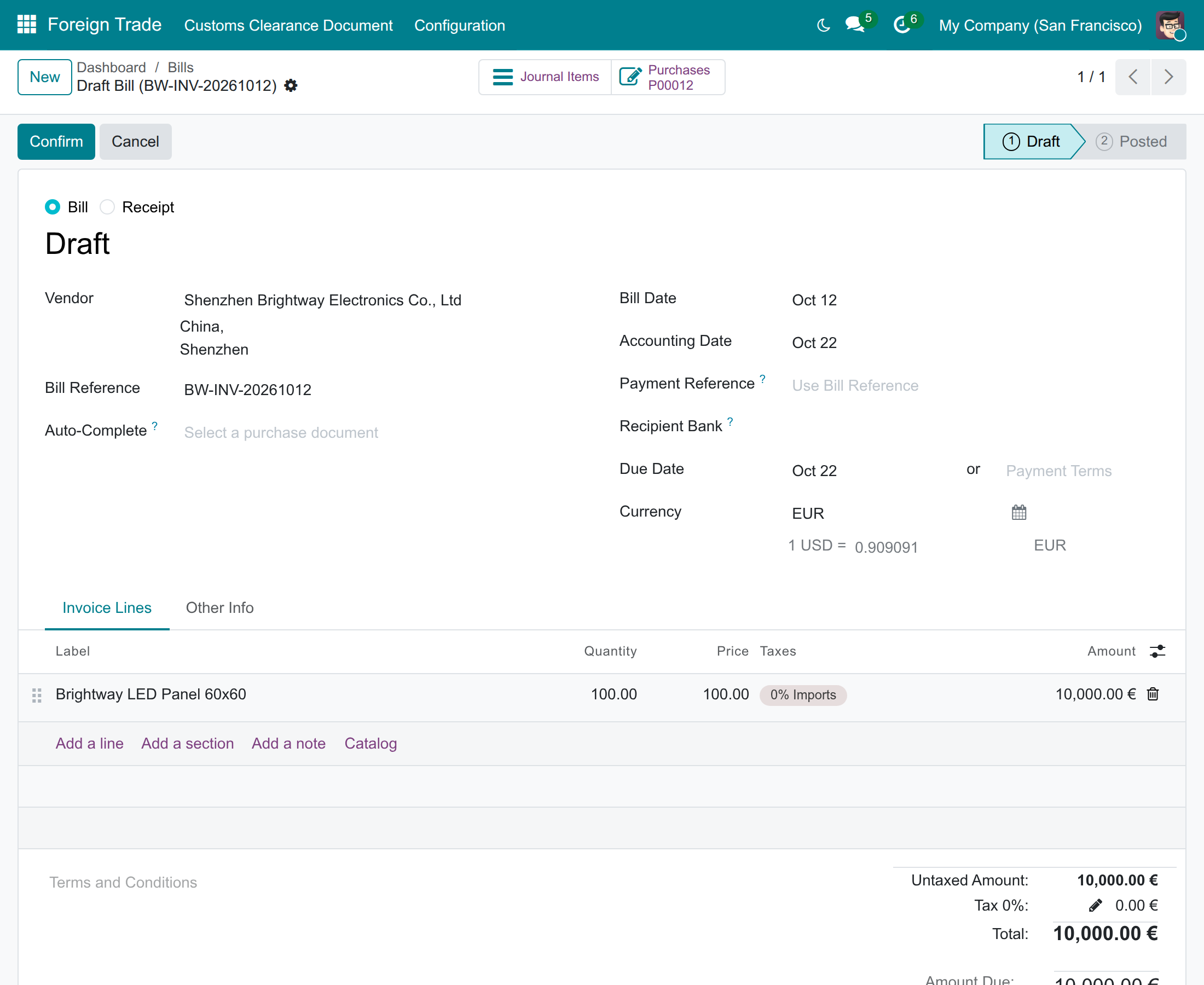Click the drag handle of LED Panel line

click(37, 695)
